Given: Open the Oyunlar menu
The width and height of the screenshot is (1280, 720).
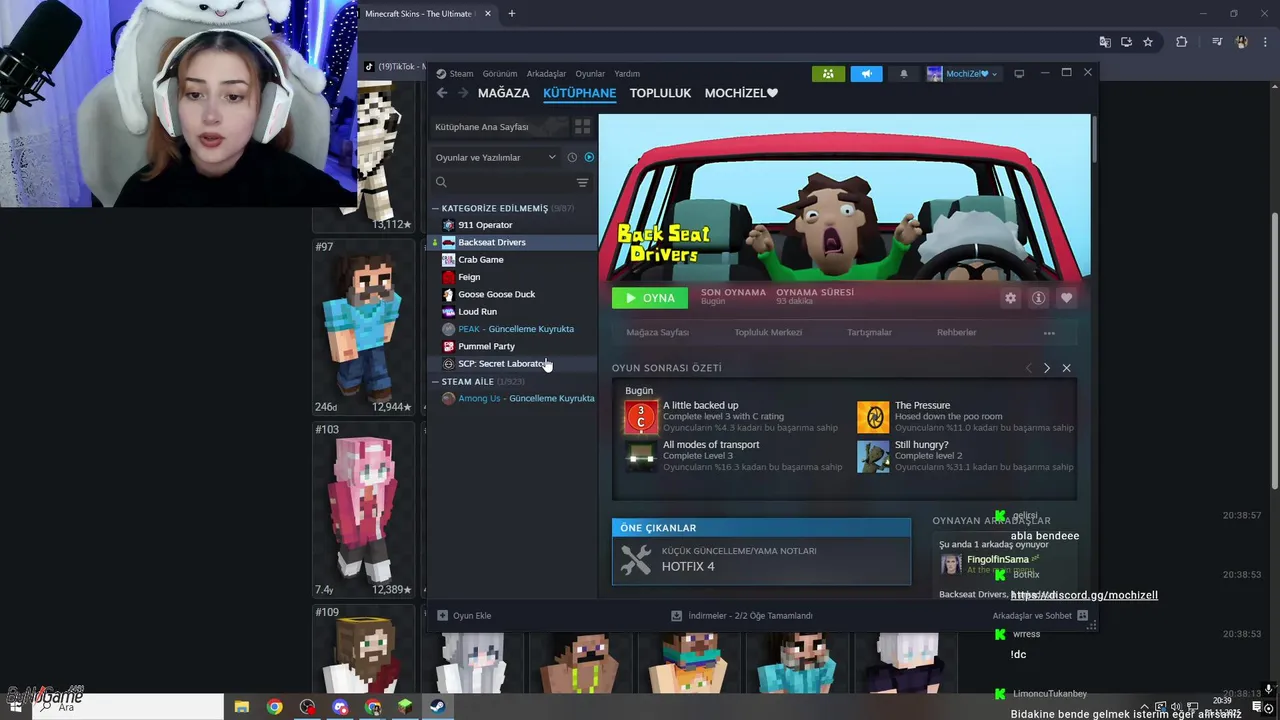Looking at the screenshot, I should click(x=590, y=74).
